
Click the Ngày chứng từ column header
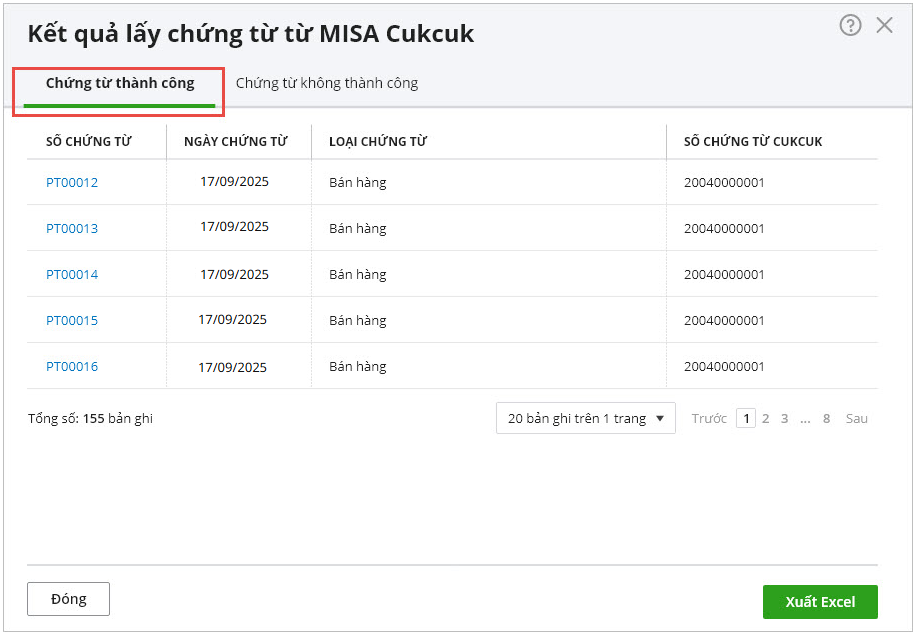(x=236, y=142)
